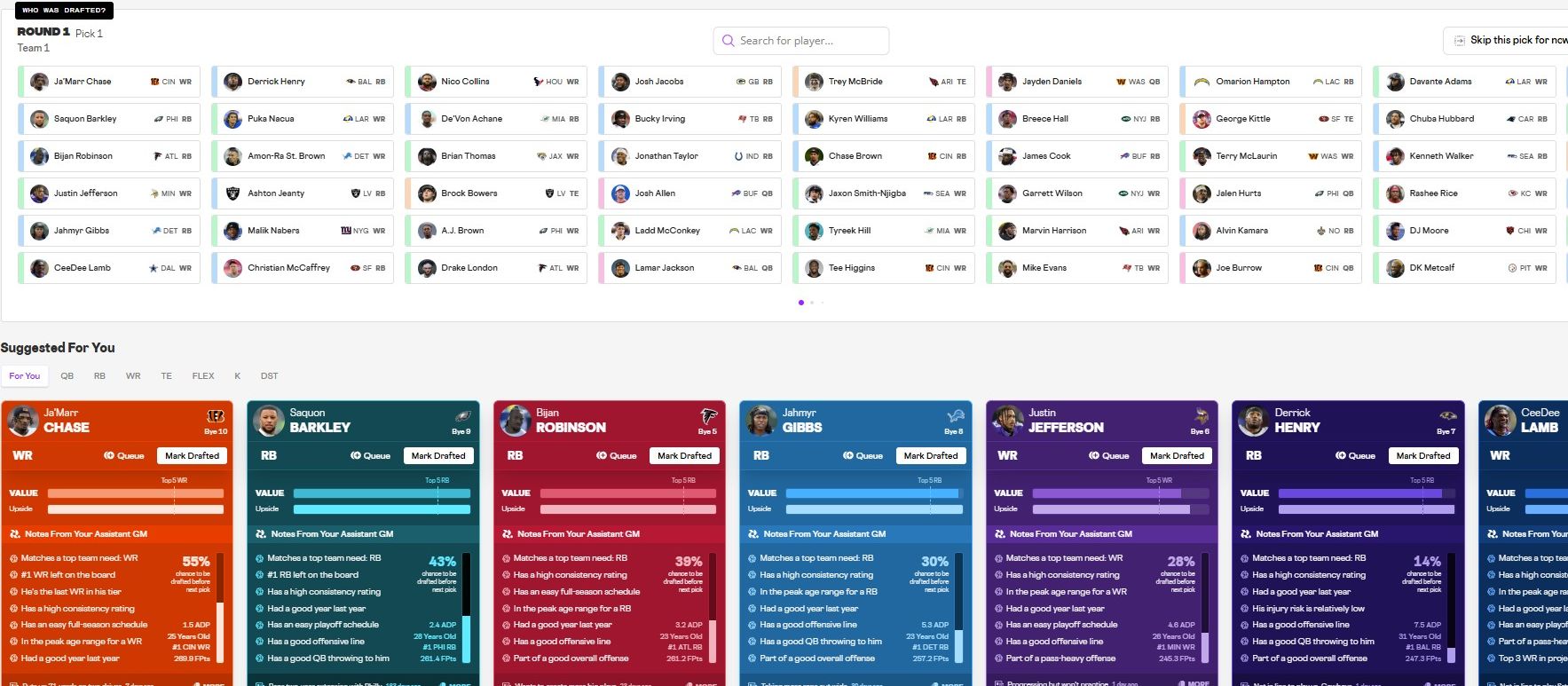
Task: Focus the Search for player field
Action: tap(800, 41)
